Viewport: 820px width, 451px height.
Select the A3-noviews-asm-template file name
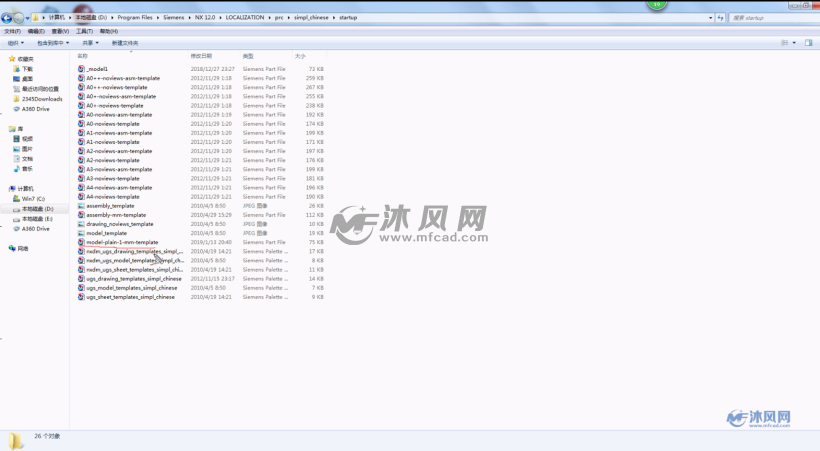coord(119,170)
